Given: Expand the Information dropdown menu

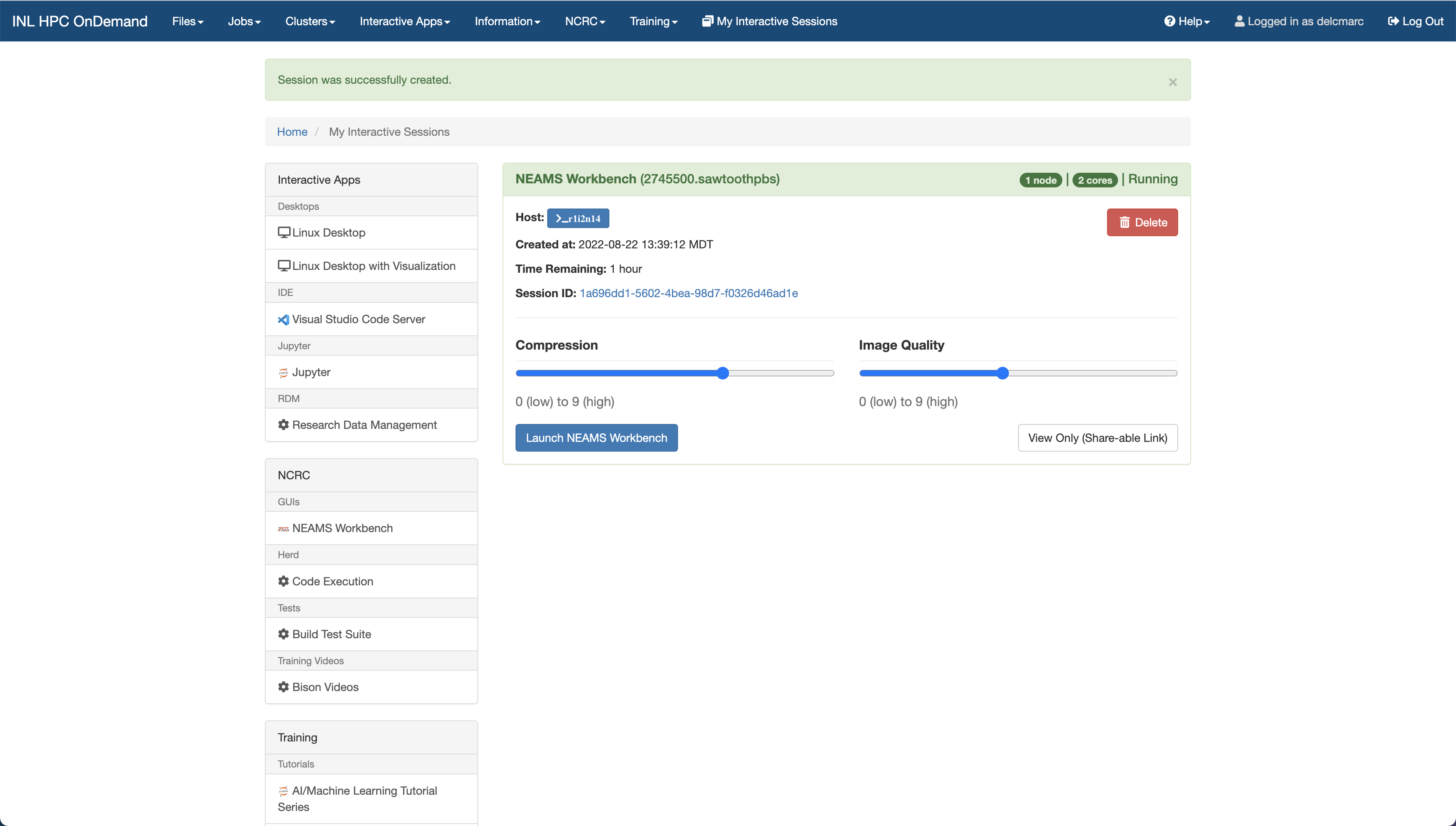Looking at the screenshot, I should click(x=507, y=21).
